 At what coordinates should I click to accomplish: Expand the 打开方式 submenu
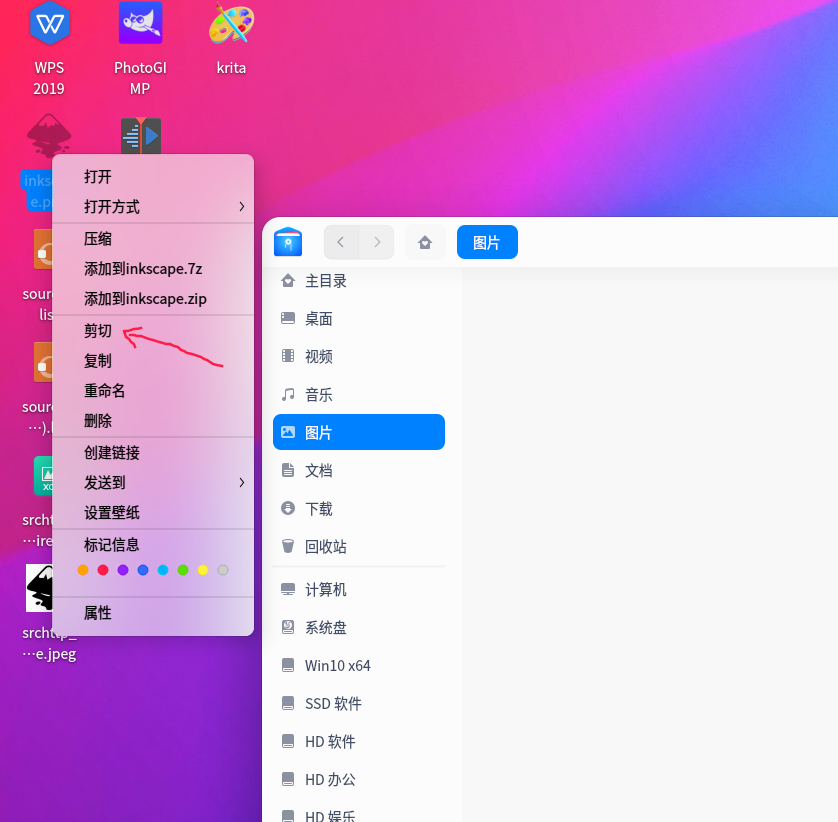click(x=153, y=207)
